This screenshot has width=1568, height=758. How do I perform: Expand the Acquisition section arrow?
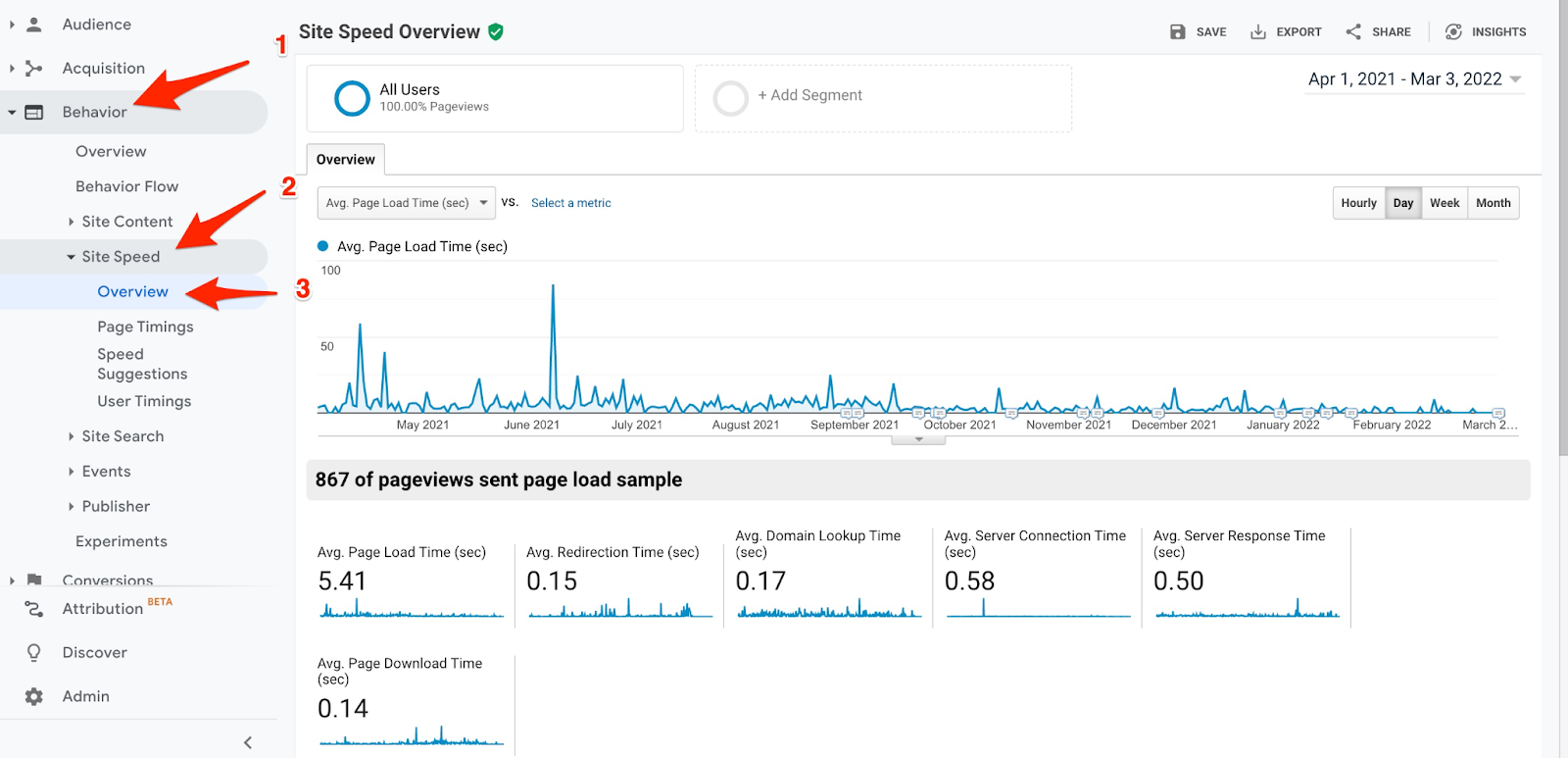point(12,68)
